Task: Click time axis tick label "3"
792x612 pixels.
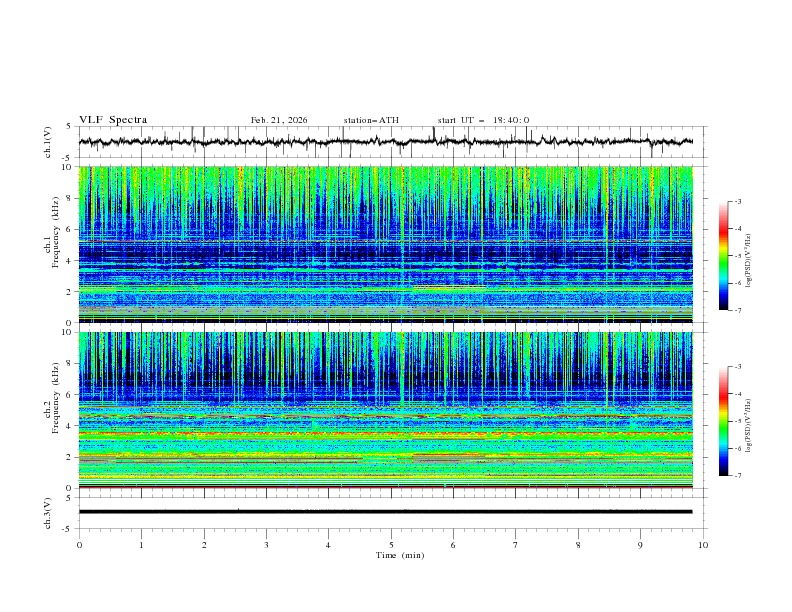Action: pyautogui.click(x=266, y=545)
